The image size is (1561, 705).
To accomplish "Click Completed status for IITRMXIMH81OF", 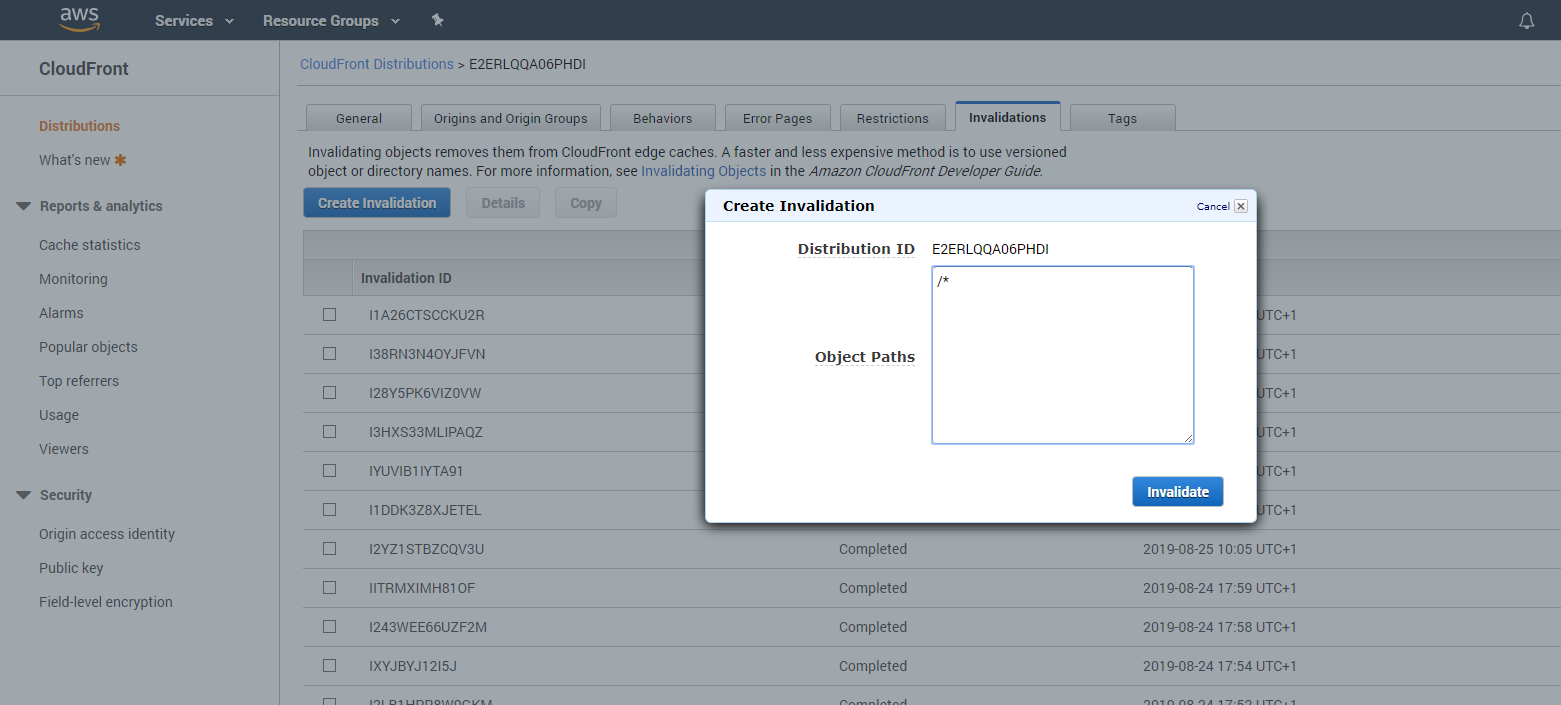I will point(873,588).
